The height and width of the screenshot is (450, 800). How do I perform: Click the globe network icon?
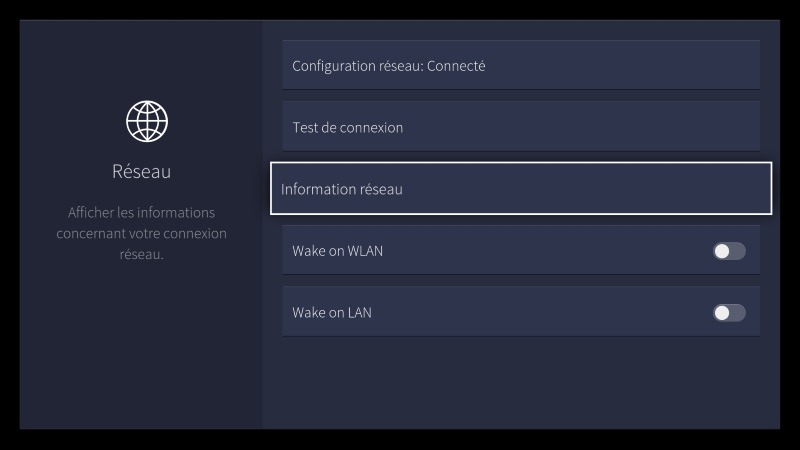pos(147,121)
